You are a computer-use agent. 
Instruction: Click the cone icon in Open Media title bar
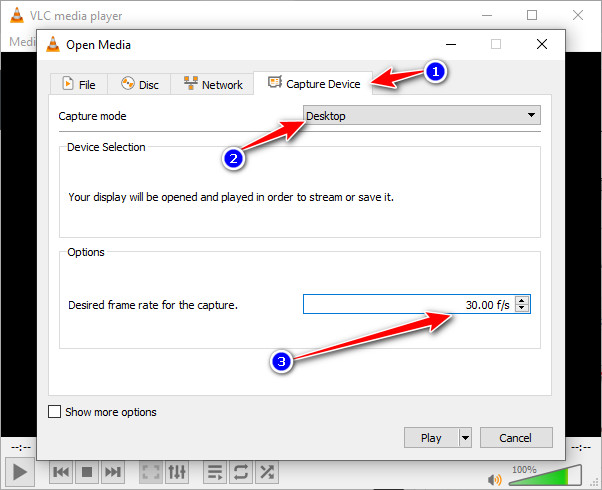[53, 44]
